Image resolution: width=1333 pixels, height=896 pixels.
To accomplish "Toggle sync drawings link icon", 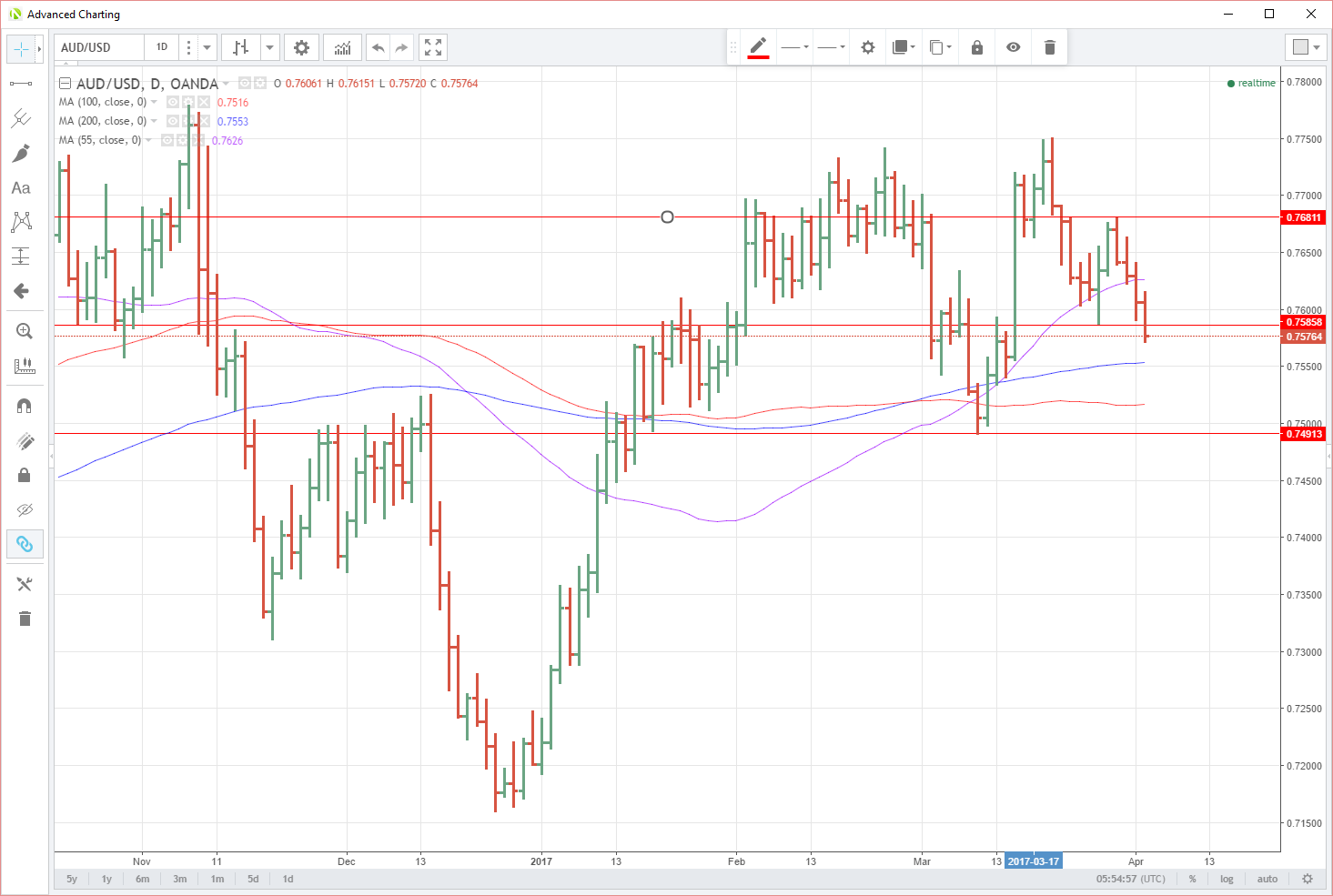I will (x=24, y=544).
